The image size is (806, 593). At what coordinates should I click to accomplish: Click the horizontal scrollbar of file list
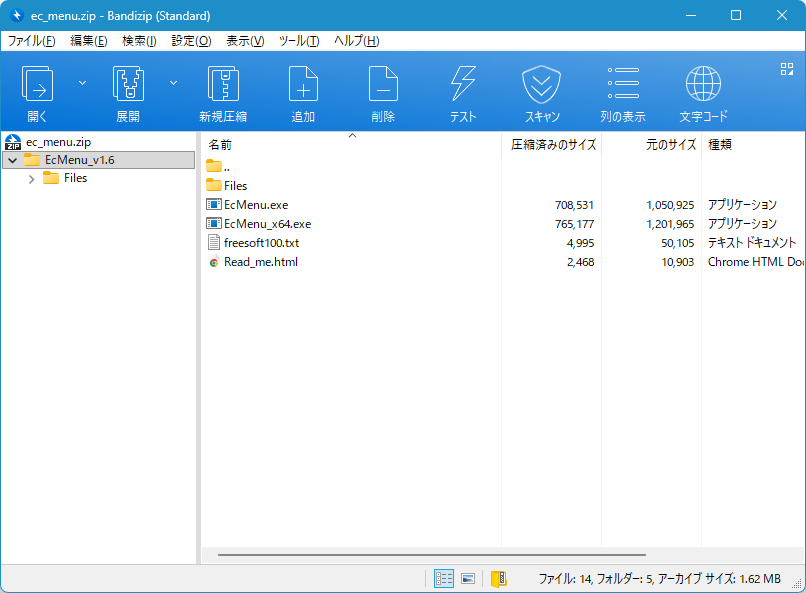[x=432, y=555]
